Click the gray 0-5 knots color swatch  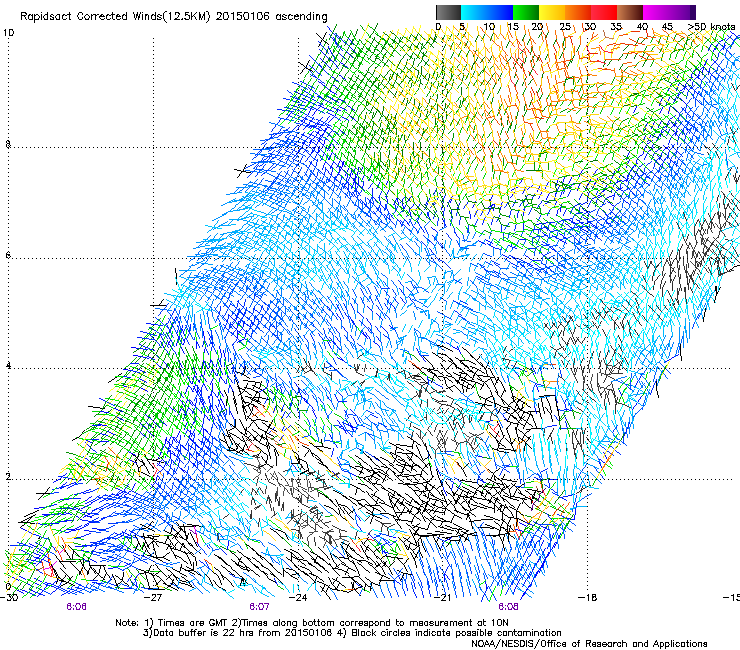tap(448, 12)
